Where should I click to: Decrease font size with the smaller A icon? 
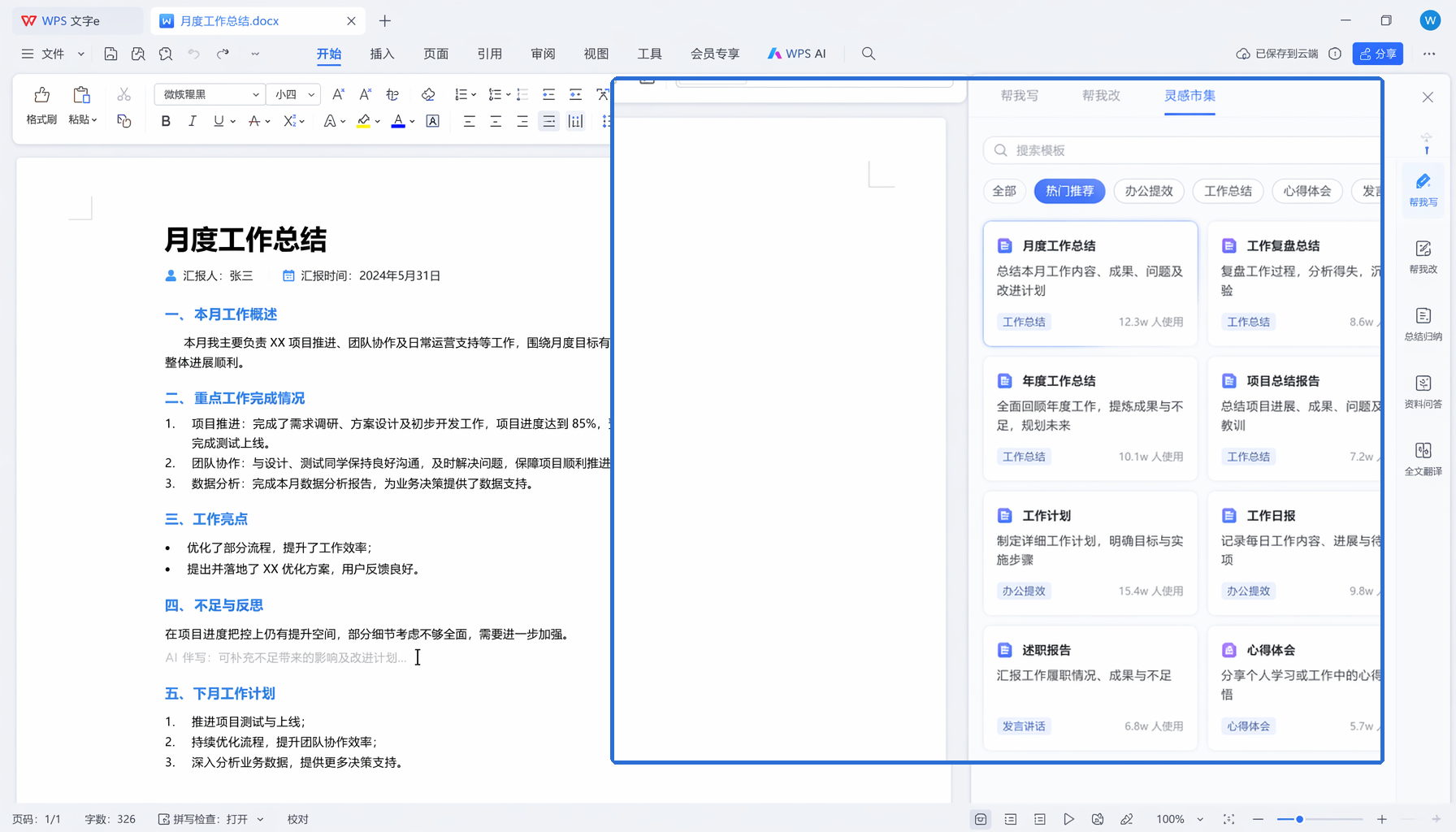[x=366, y=94]
